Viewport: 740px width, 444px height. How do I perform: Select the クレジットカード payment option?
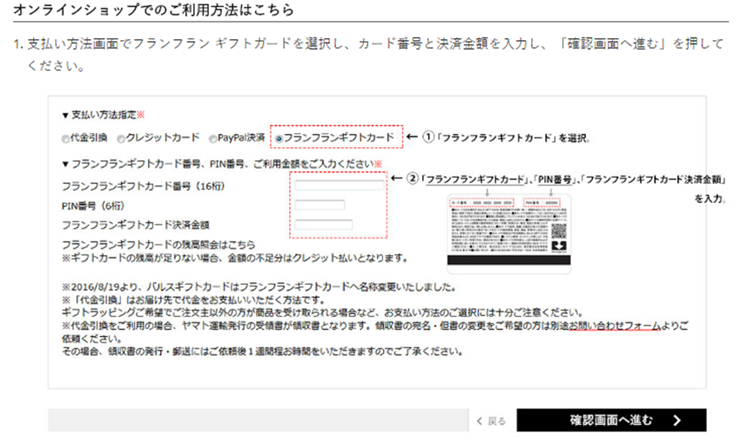[x=122, y=137]
